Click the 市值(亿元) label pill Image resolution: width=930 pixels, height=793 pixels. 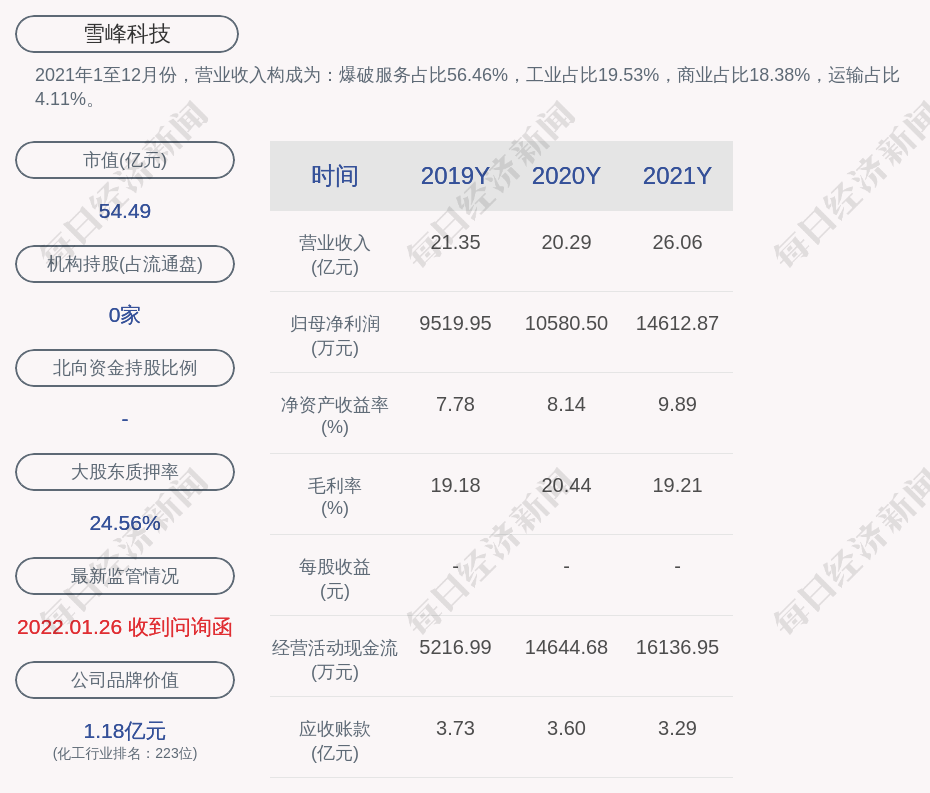point(125,160)
